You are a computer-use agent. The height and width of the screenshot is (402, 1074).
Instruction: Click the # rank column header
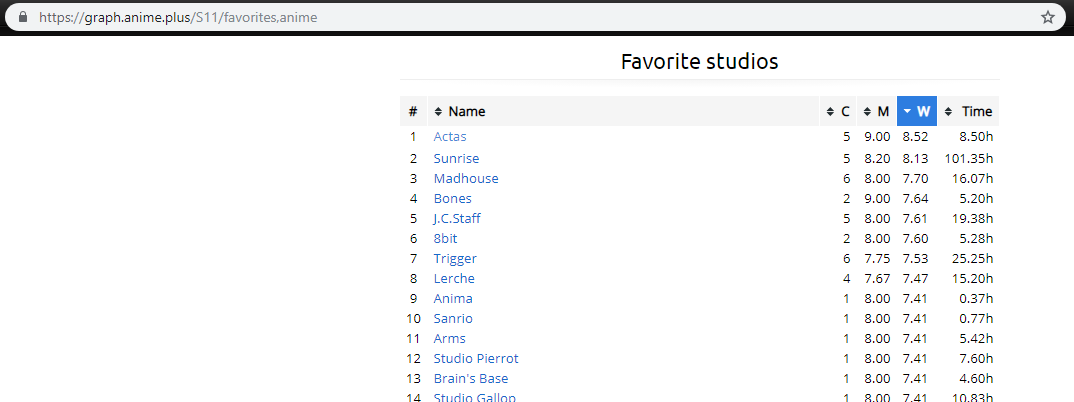(x=413, y=111)
